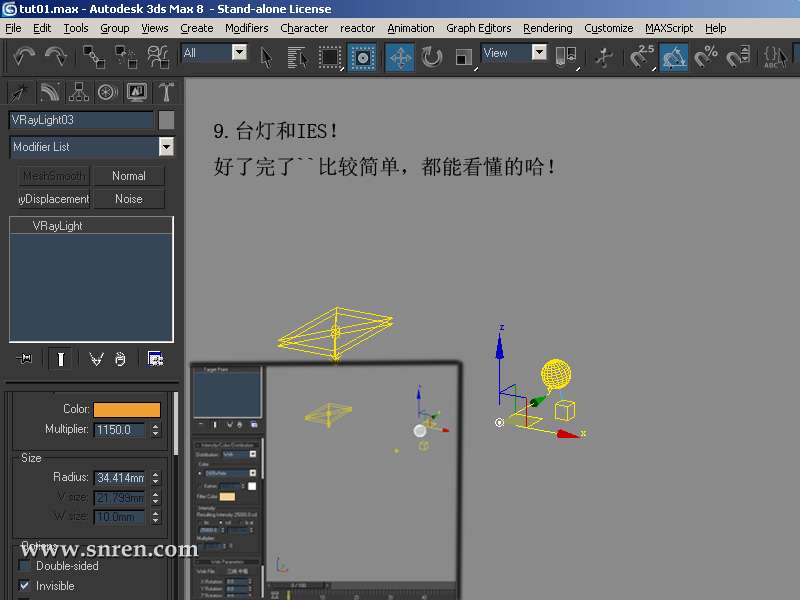Enable the Double-sided checkbox
The width and height of the screenshot is (800, 600).
tap(23, 566)
